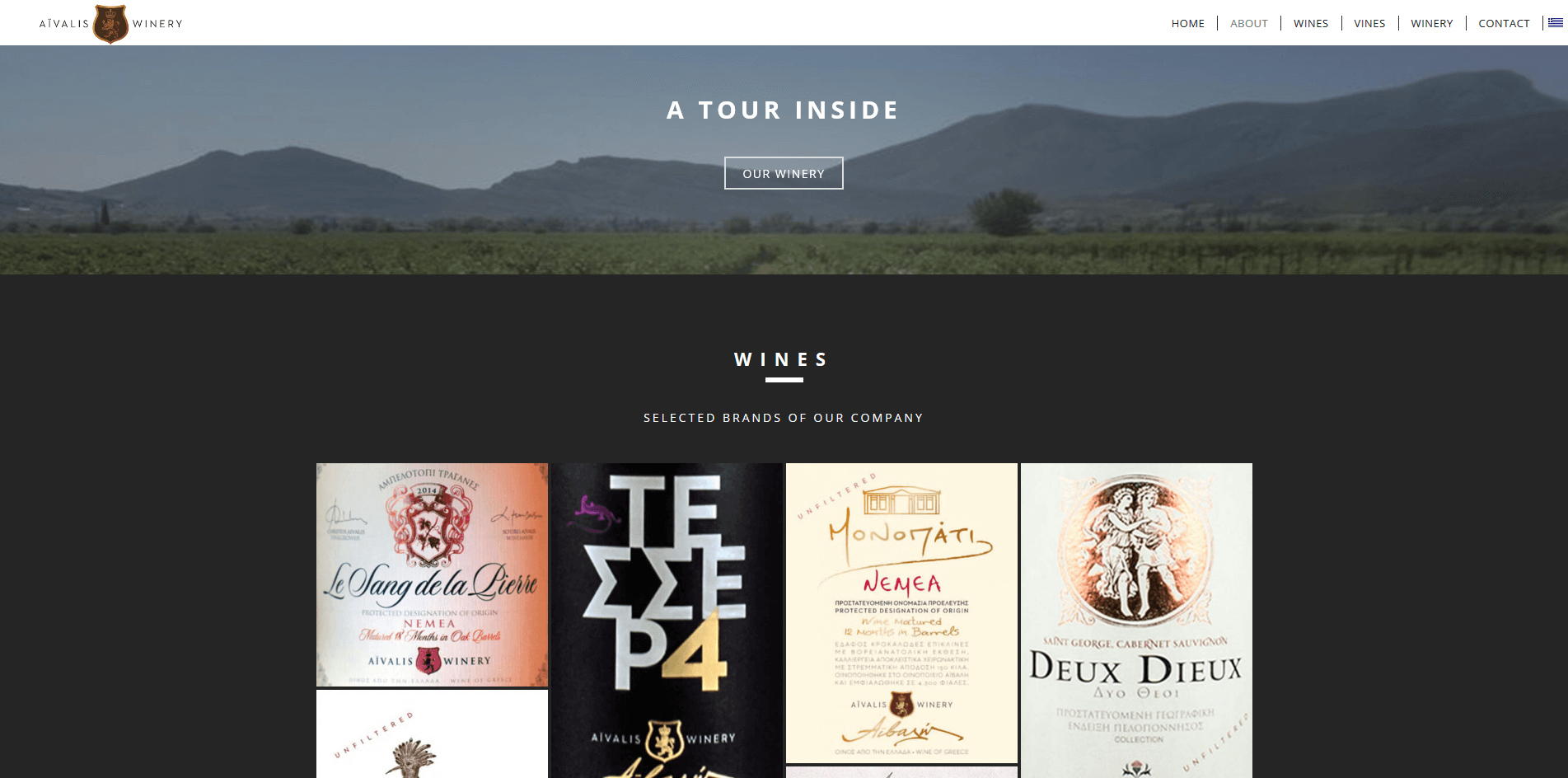Image resolution: width=1568 pixels, height=778 pixels.
Task: Open the partially visible label below Monopati
Action: pyautogui.click(x=901, y=772)
